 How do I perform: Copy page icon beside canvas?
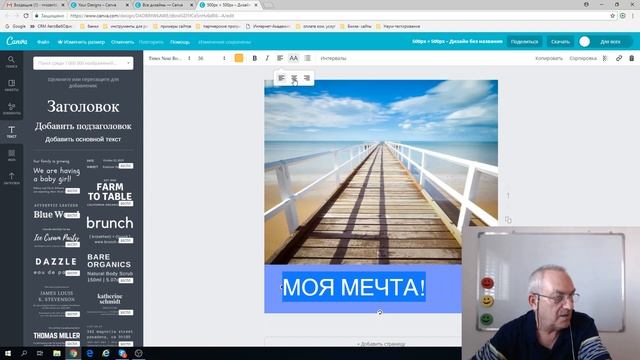click(508, 220)
